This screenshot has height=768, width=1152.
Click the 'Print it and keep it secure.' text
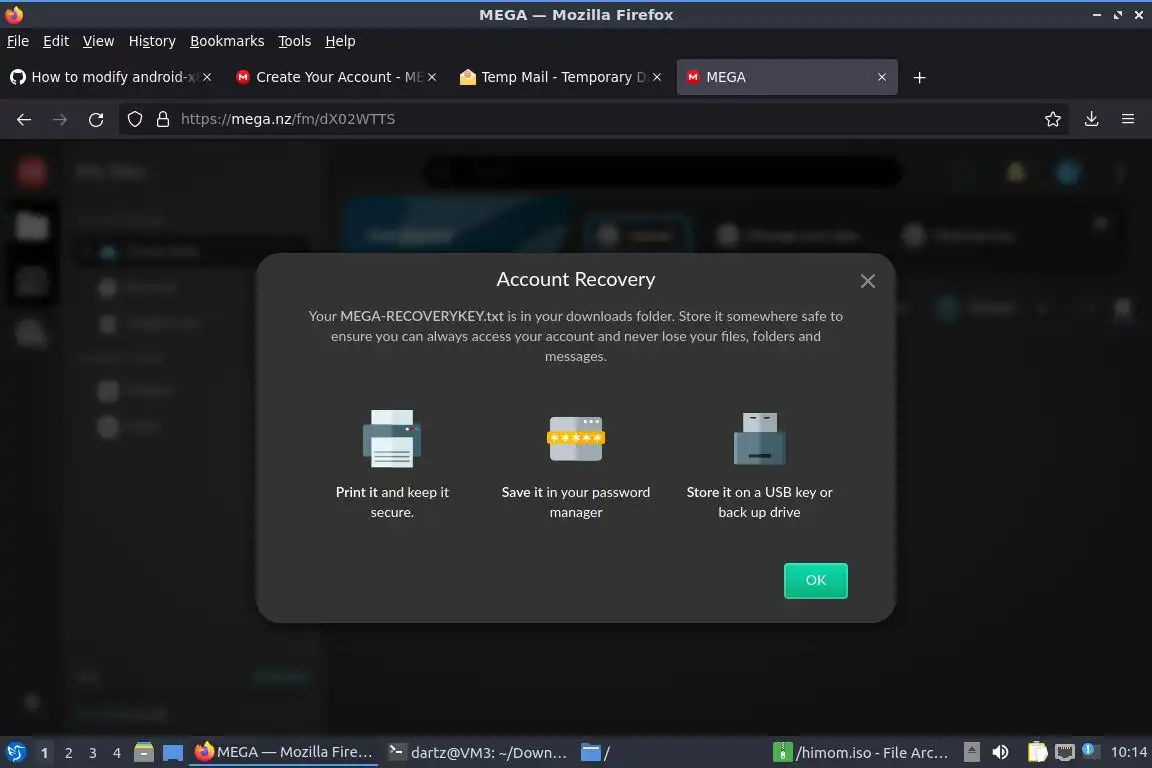pos(392,502)
